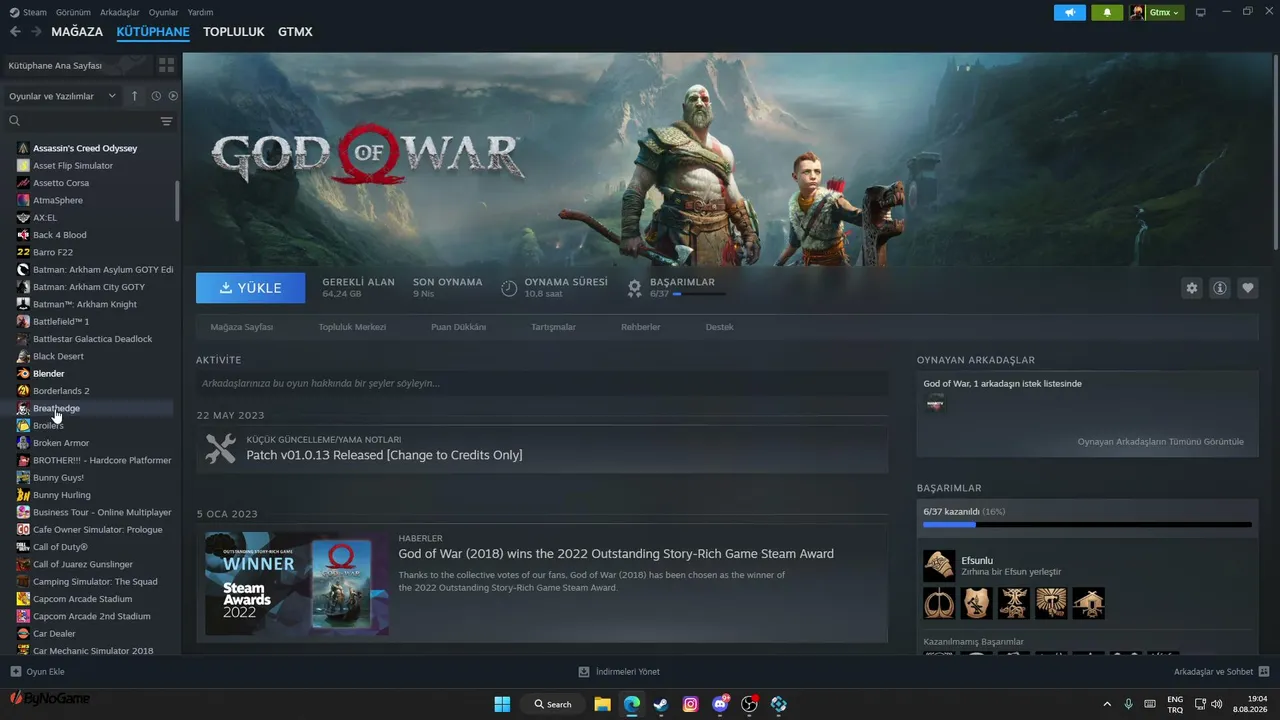
Task: Open the Yardım menu
Action: point(201,12)
